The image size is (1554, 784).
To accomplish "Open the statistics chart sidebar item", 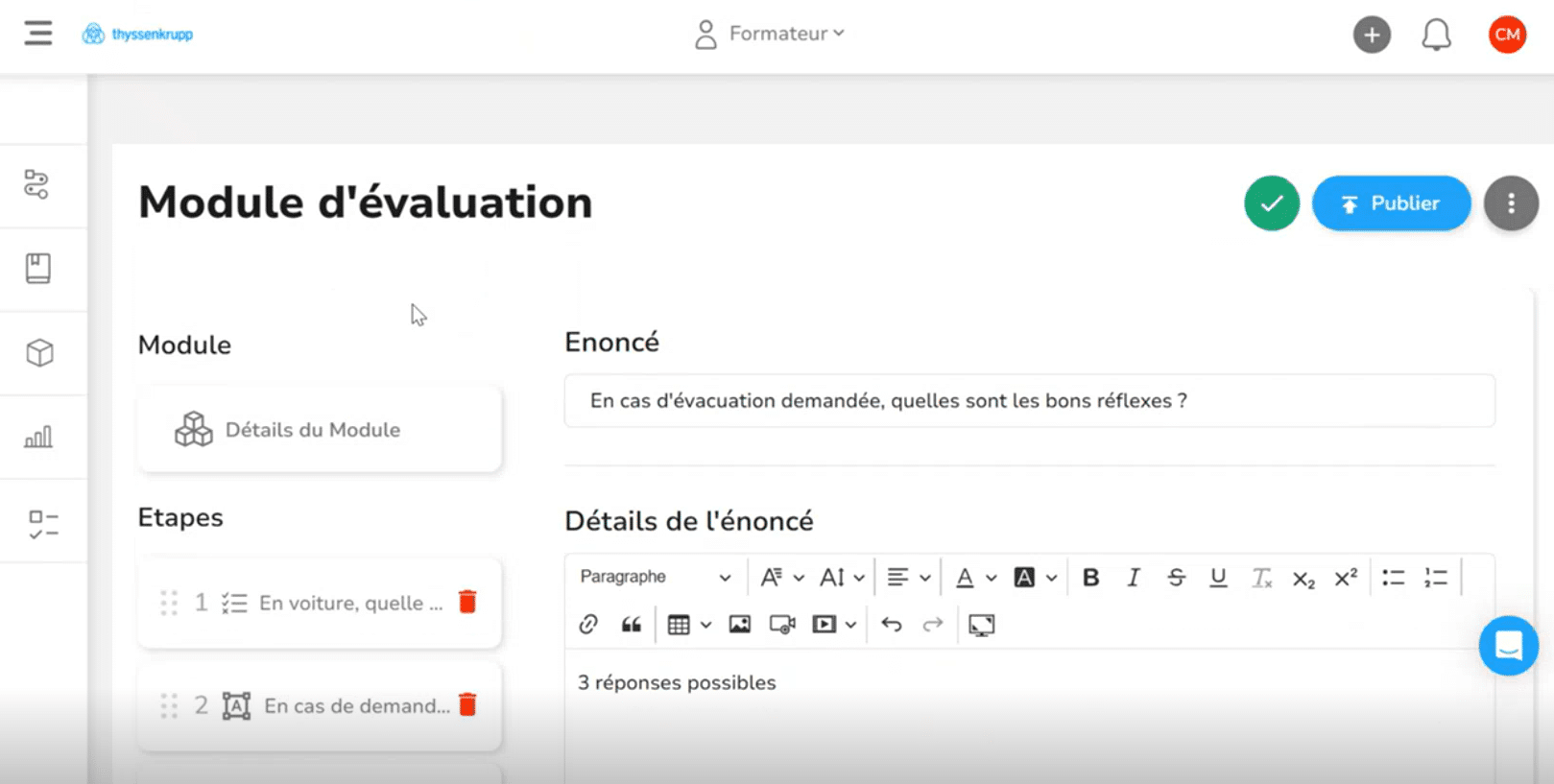I will 38,438.
